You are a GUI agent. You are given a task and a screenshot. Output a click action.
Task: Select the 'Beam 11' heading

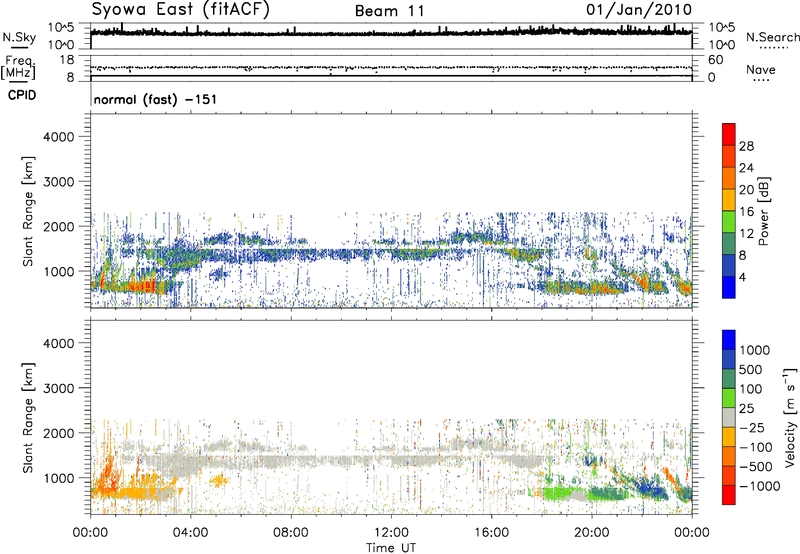point(390,11)
